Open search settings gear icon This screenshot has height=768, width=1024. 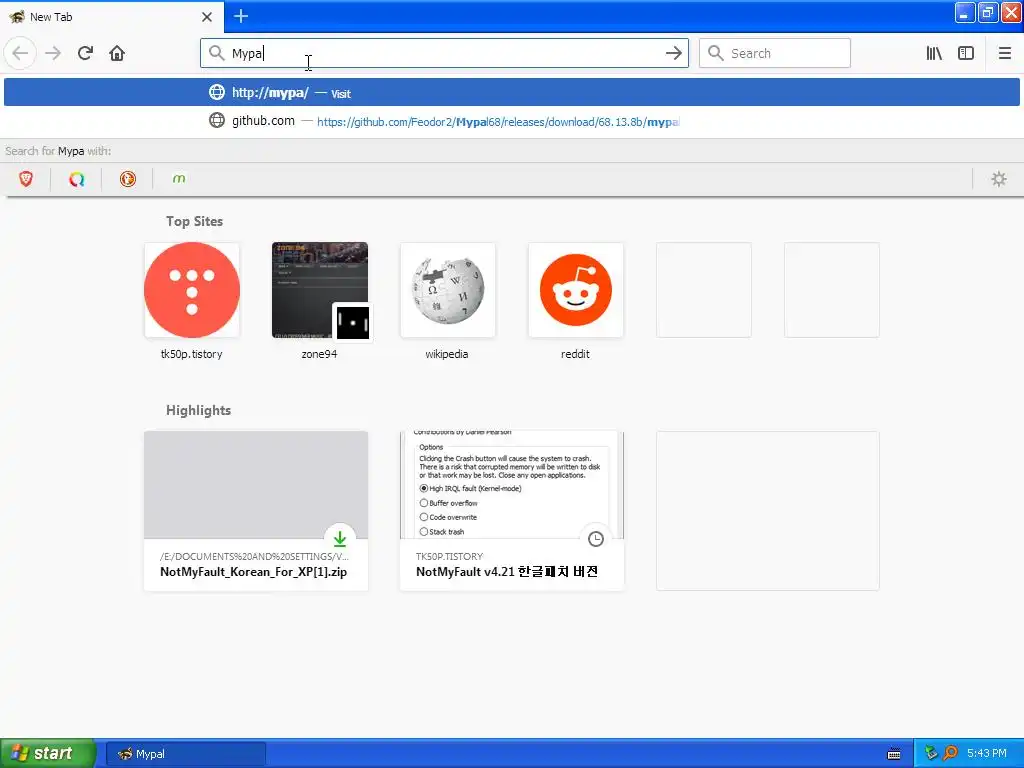click(999, 178)
